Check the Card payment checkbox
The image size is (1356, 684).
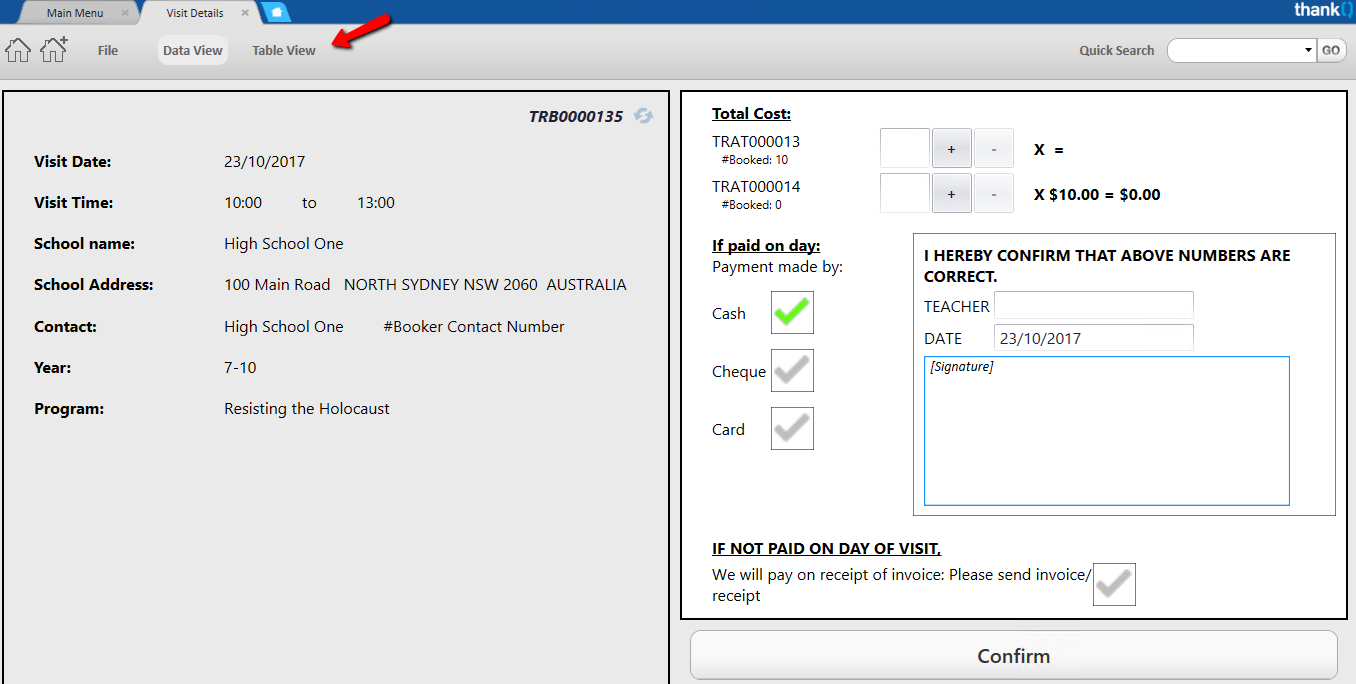[792, 429]
